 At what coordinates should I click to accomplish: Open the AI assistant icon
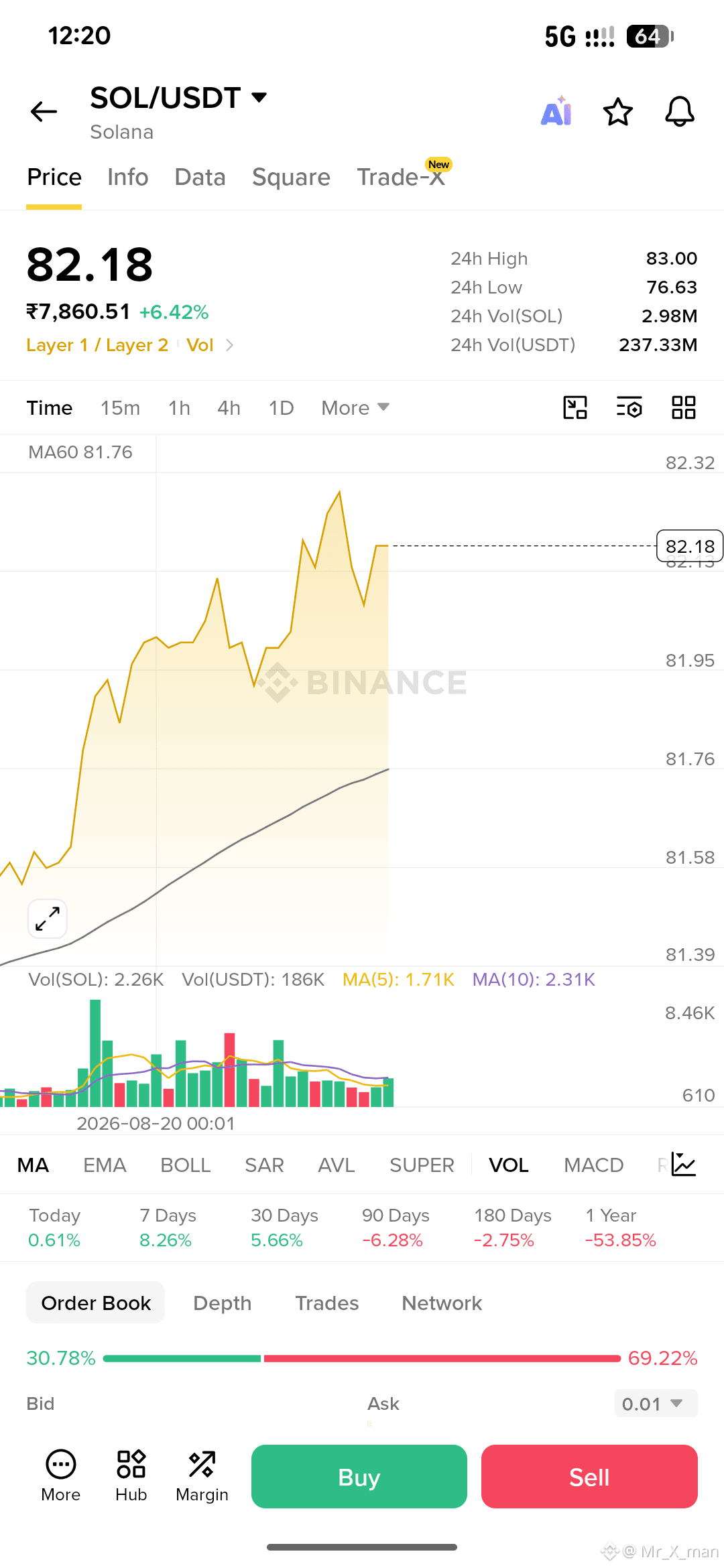556,111
